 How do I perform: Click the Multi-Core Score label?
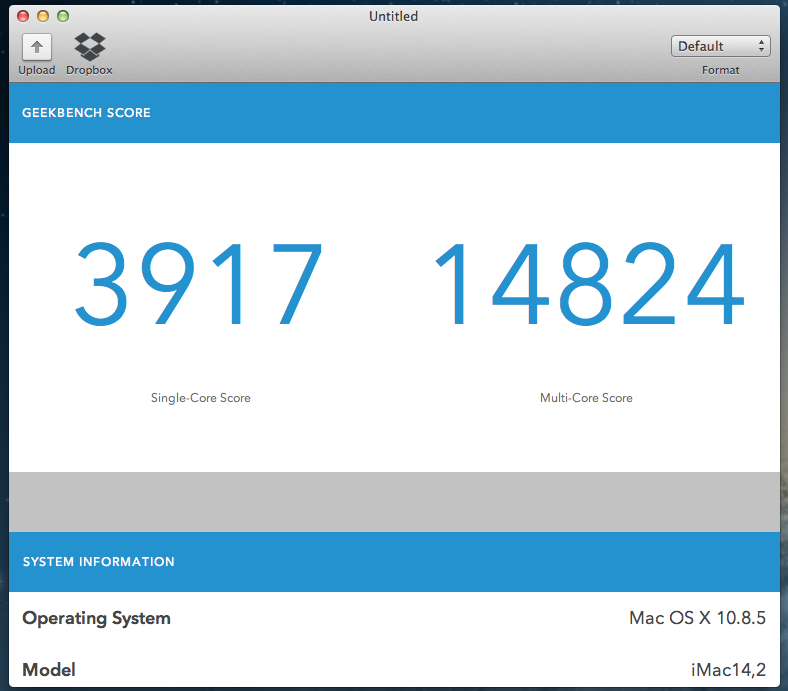coord(586,398)
